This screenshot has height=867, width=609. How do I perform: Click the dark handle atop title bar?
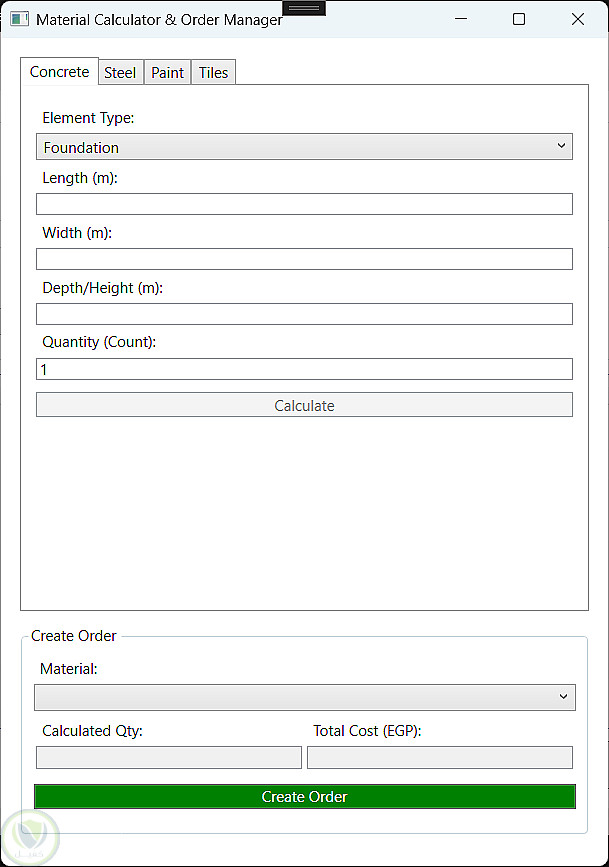point(304,8)
